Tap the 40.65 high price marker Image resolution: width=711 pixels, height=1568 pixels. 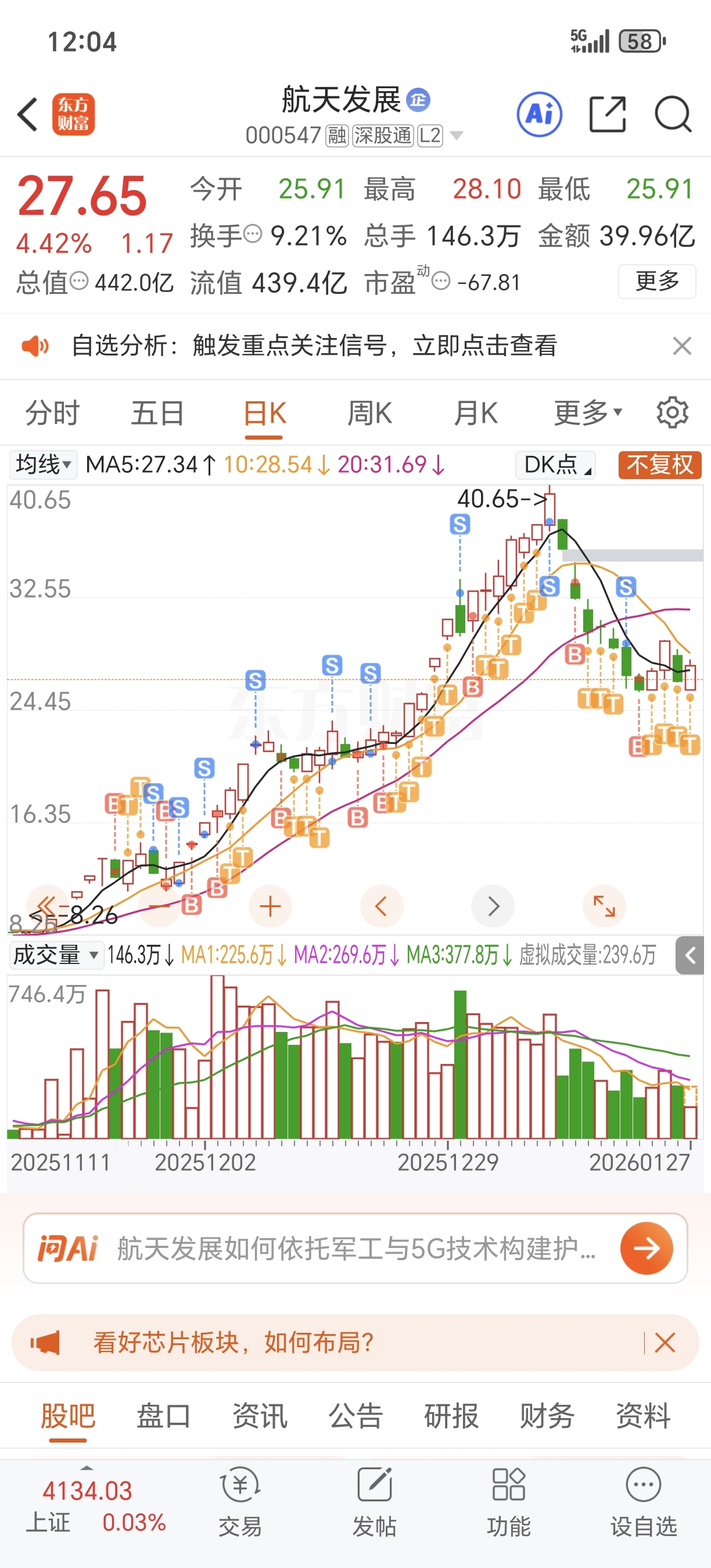point(503,498)
